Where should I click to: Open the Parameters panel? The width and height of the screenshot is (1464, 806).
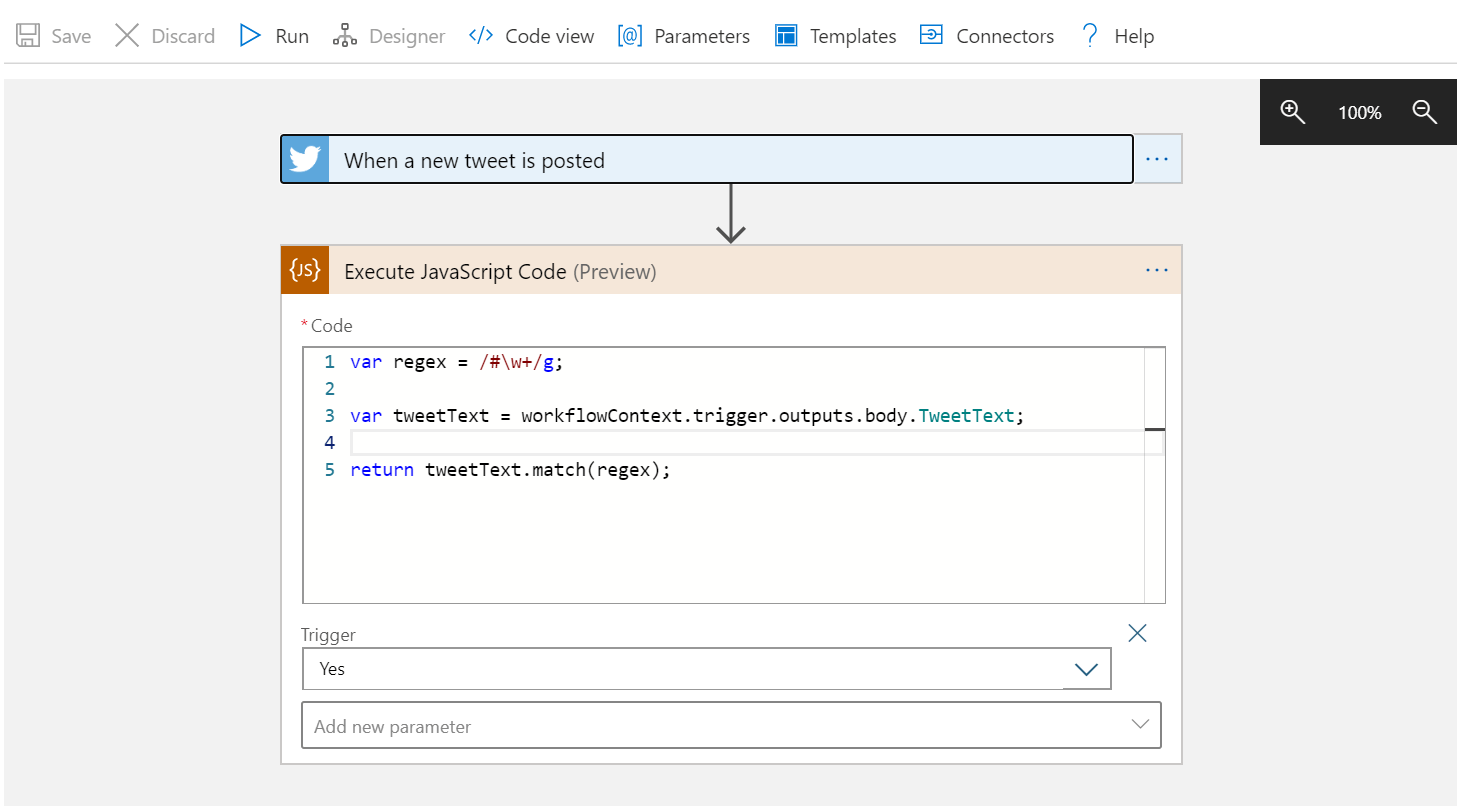(x=684, y=36)
